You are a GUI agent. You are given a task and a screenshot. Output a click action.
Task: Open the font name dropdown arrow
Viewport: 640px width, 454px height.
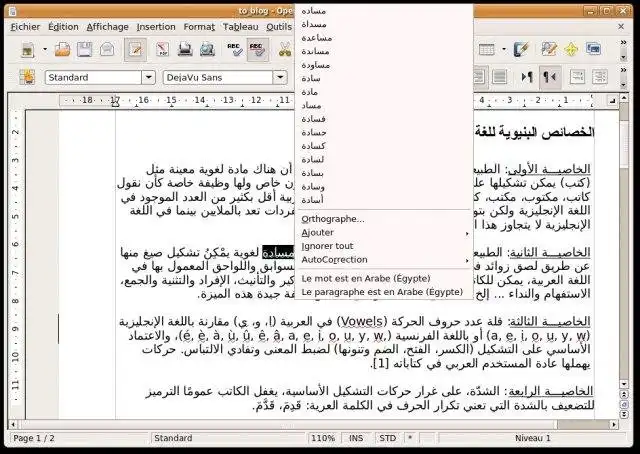(x=280, y=77)
